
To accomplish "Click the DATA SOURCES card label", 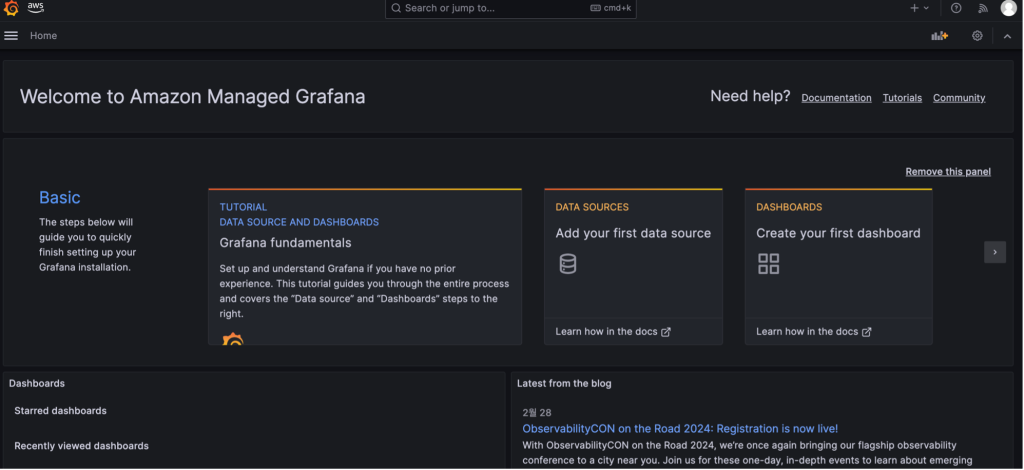I will 592,207.
